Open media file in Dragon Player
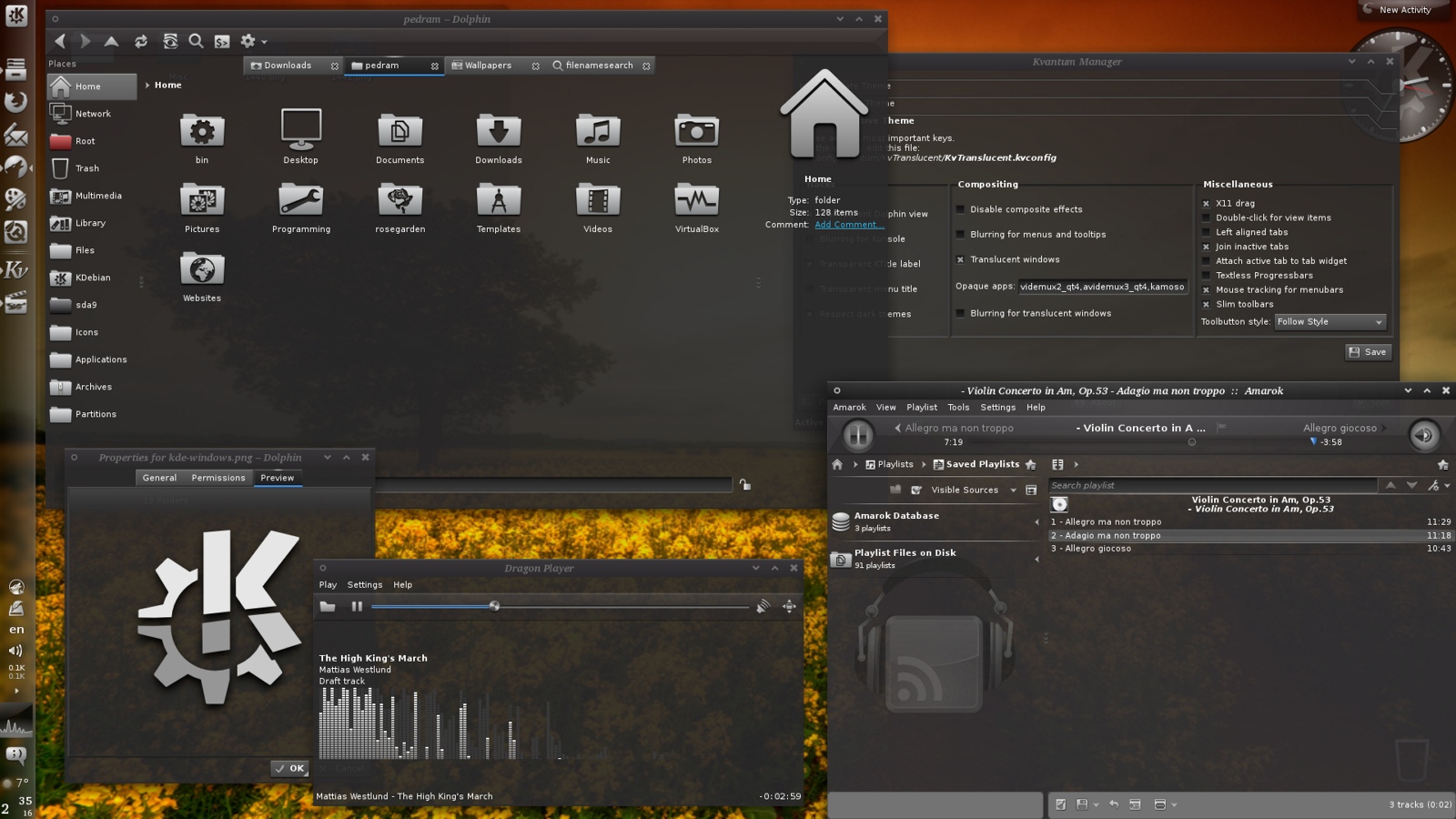Image resolution: width=1456 pixels, height=819 pixels. tap(328, 606)
